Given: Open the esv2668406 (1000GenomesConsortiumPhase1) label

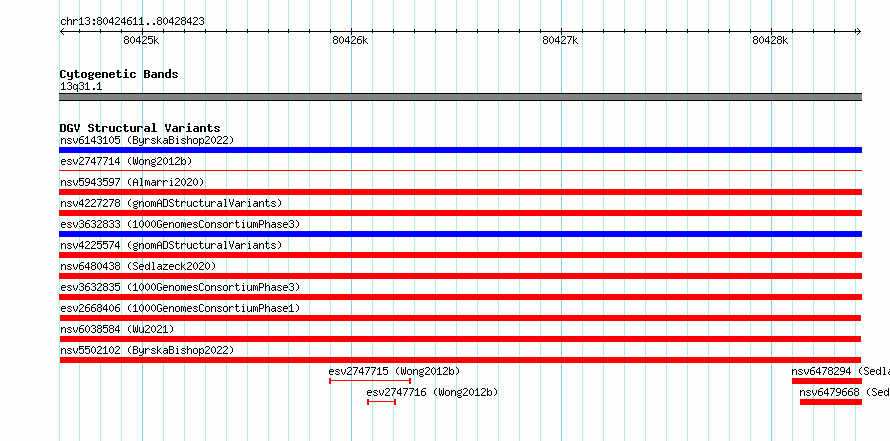Looking at the screenshot, I should [x=180, y=308].
